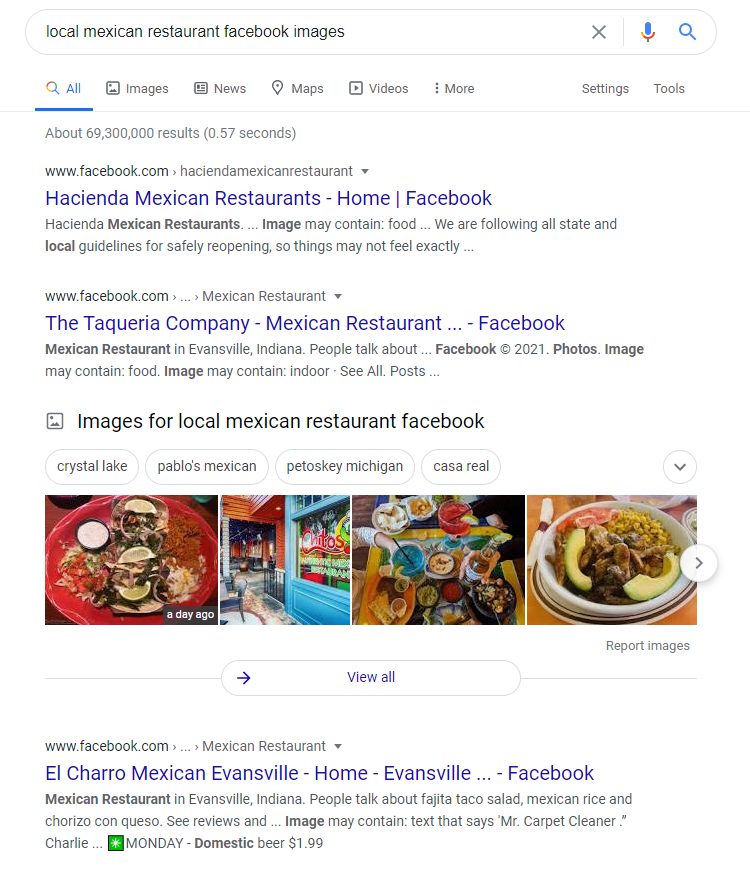The height and width of the screenshot is (869, 750).
Task: Click View all images button
Action: pyautogui.click(x=371, y=677)
